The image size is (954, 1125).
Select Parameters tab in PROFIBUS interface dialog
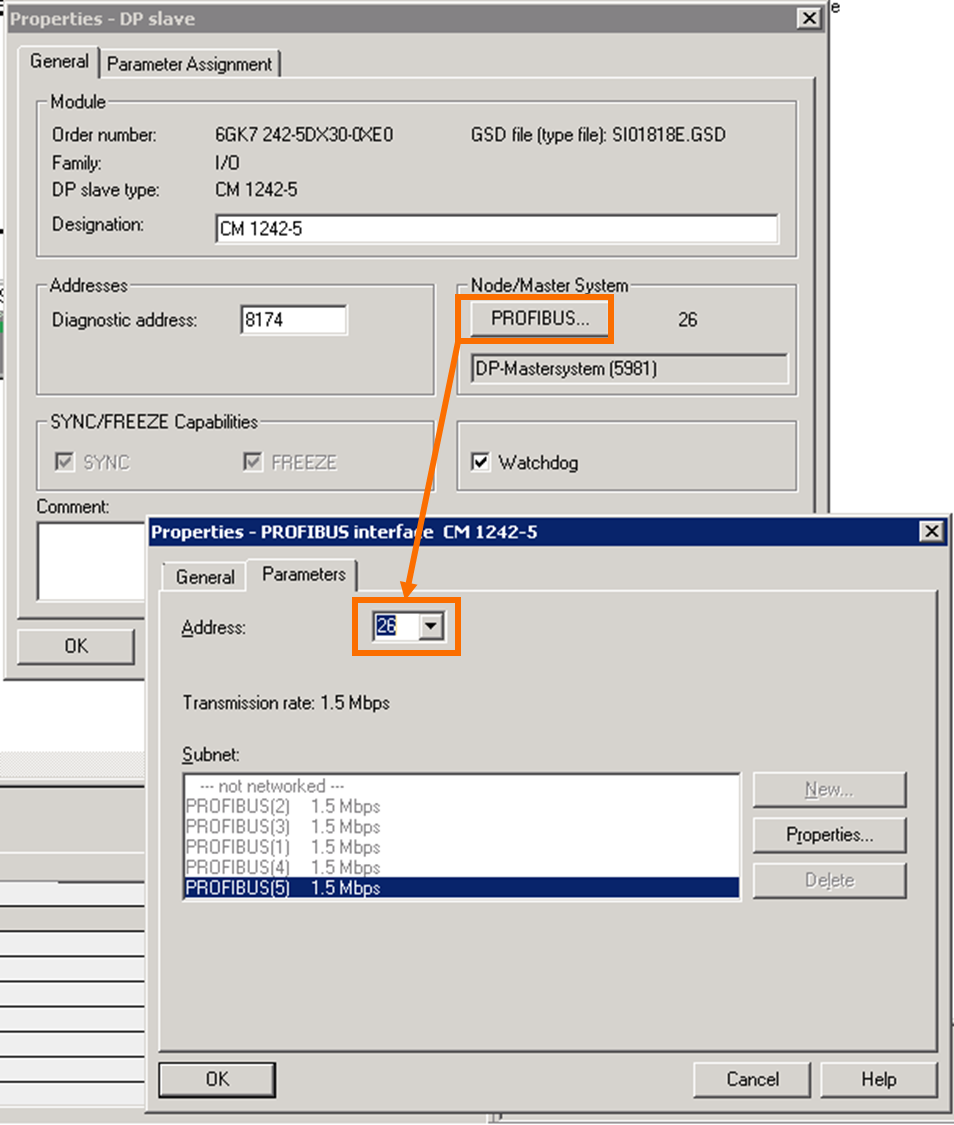pyautogui.click(x=303, y=574)
